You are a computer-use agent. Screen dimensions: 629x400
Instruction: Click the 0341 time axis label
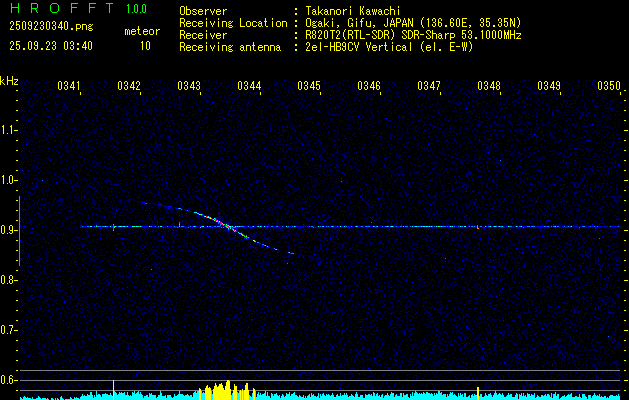point(69,86)
